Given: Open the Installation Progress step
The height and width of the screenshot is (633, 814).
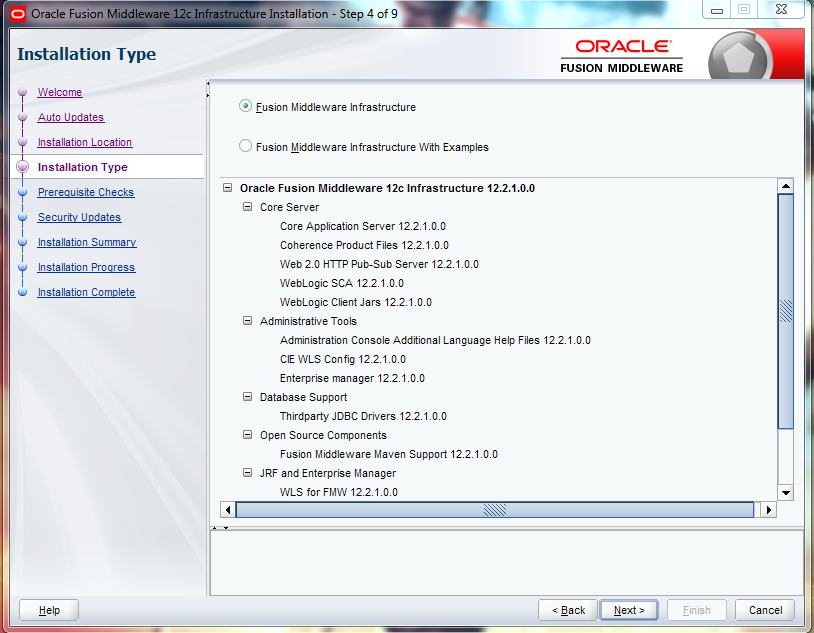Looking at the screenshot, I should click(86, 267).
